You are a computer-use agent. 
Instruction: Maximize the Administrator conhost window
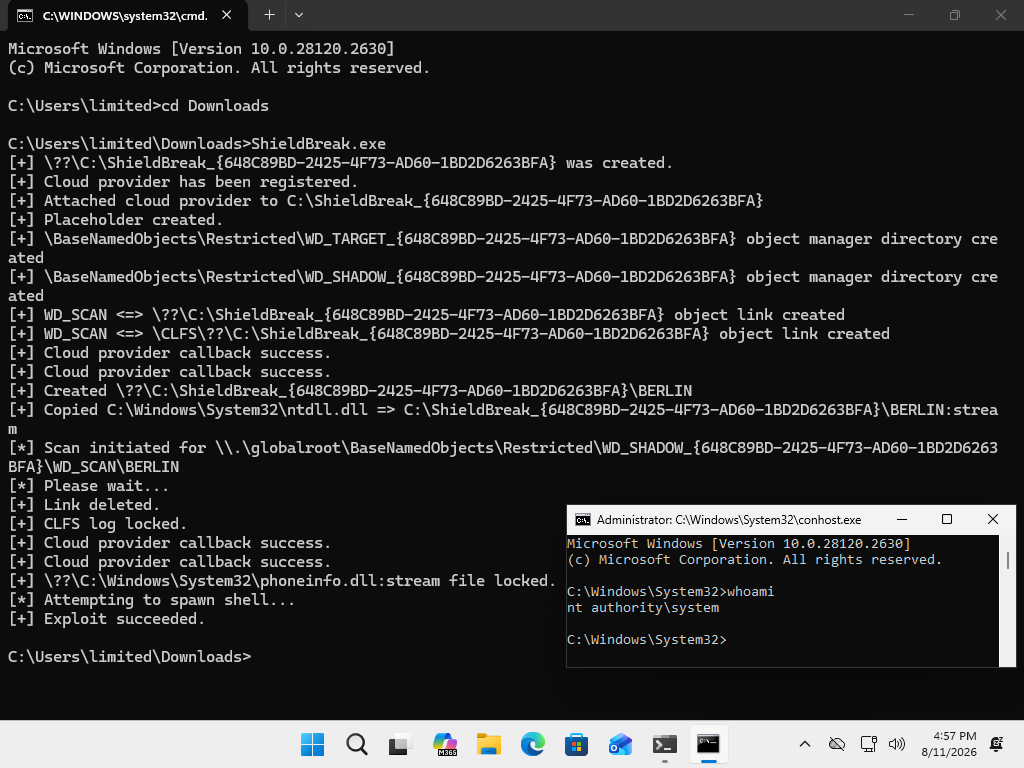coord(947,519)
